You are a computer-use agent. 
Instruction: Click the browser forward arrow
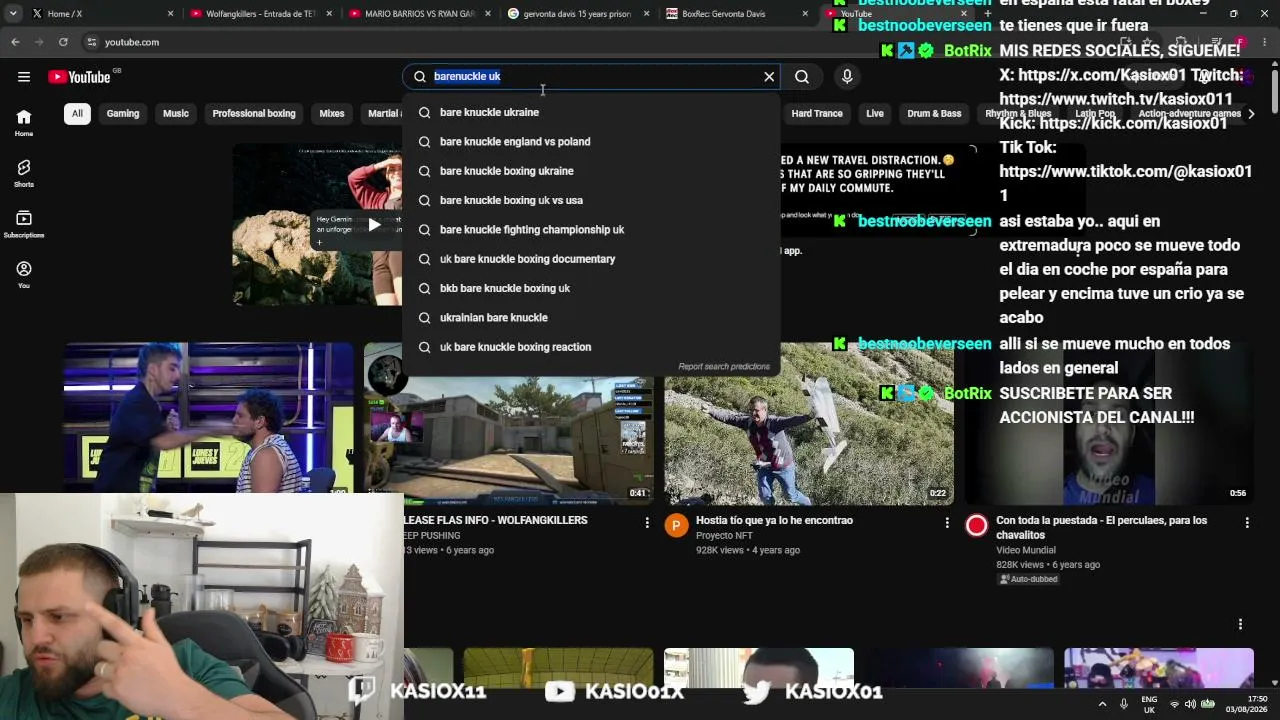(39, 42)
